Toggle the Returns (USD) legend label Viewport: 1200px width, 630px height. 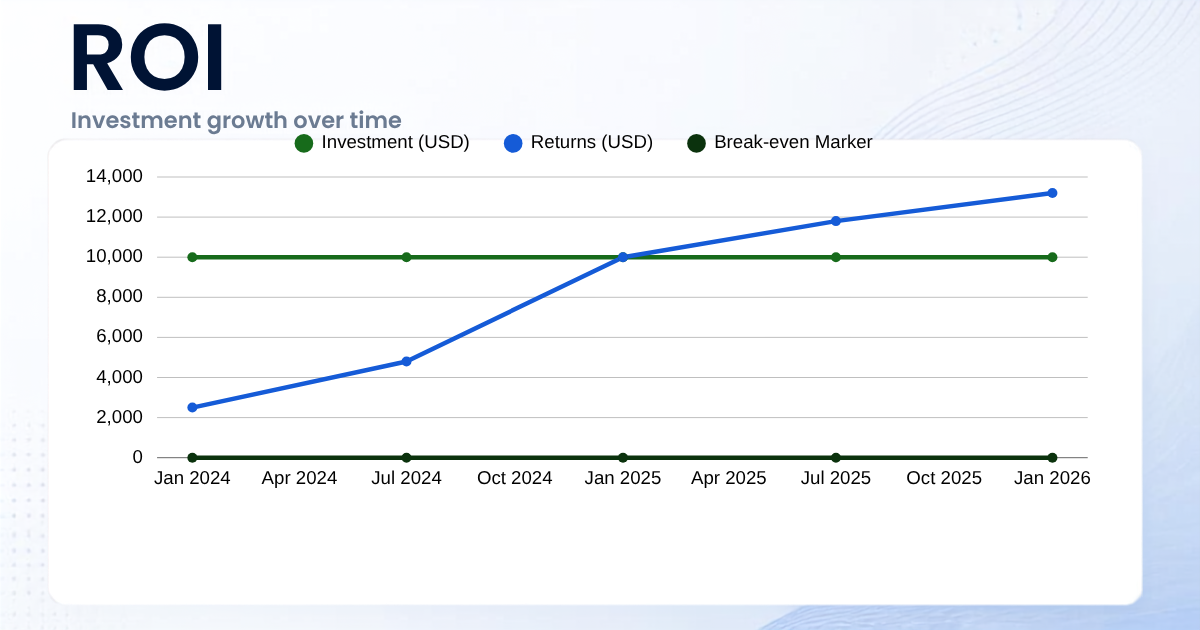coord(592,142)
